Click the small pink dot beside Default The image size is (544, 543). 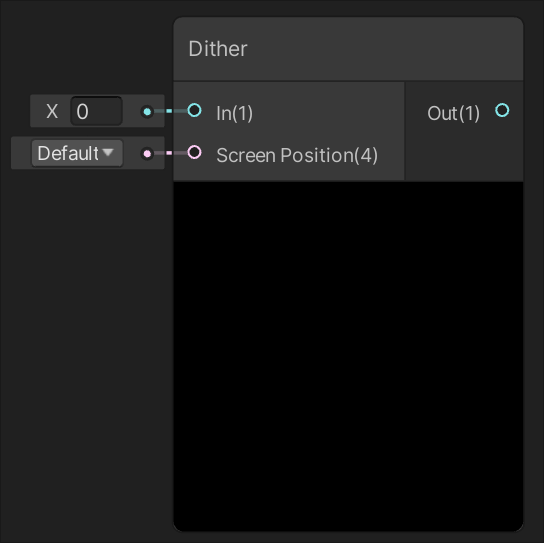pos(147,153)
